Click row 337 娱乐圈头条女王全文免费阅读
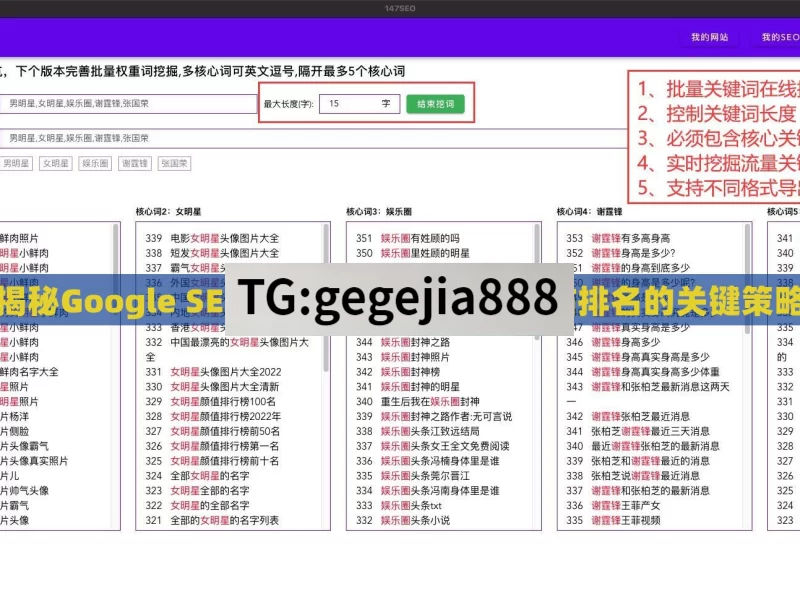The width and height of the screenshot is (800, 600). [x=433, y=446]
